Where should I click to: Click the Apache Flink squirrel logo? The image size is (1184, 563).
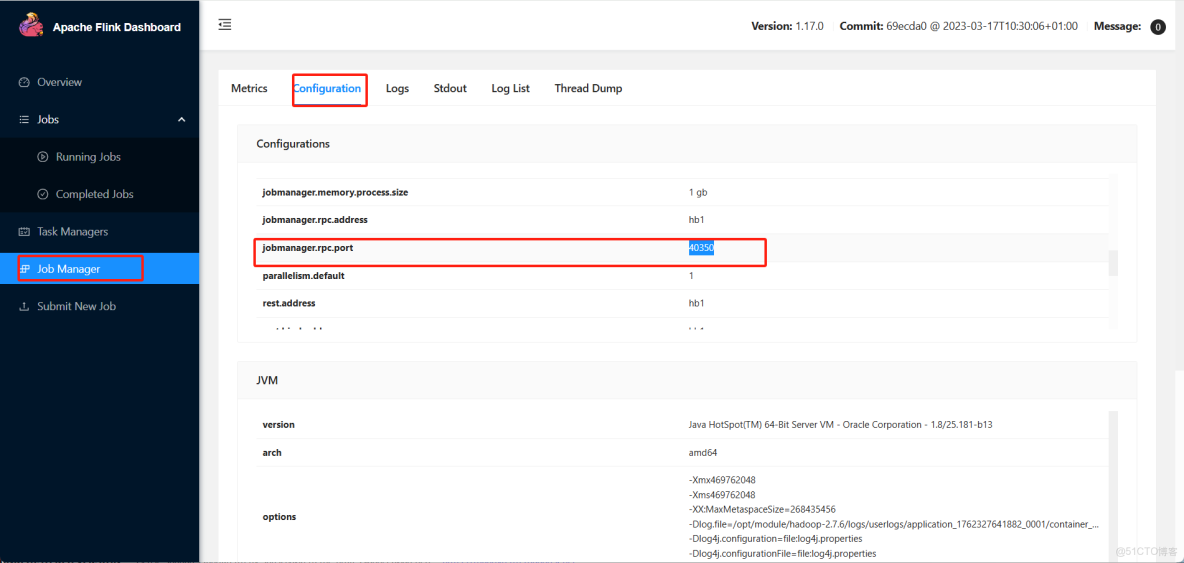pos(31,26)
